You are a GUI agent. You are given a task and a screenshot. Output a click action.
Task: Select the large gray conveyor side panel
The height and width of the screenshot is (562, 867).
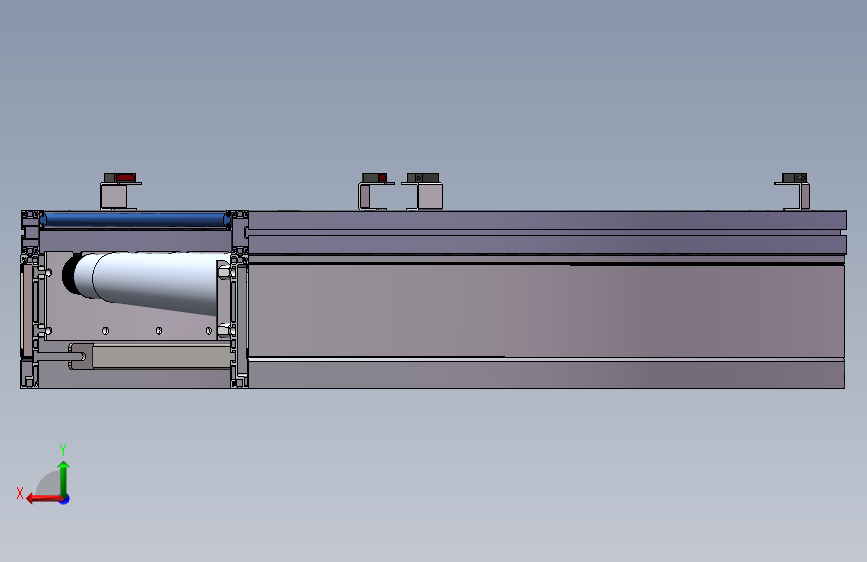point(546,310)
